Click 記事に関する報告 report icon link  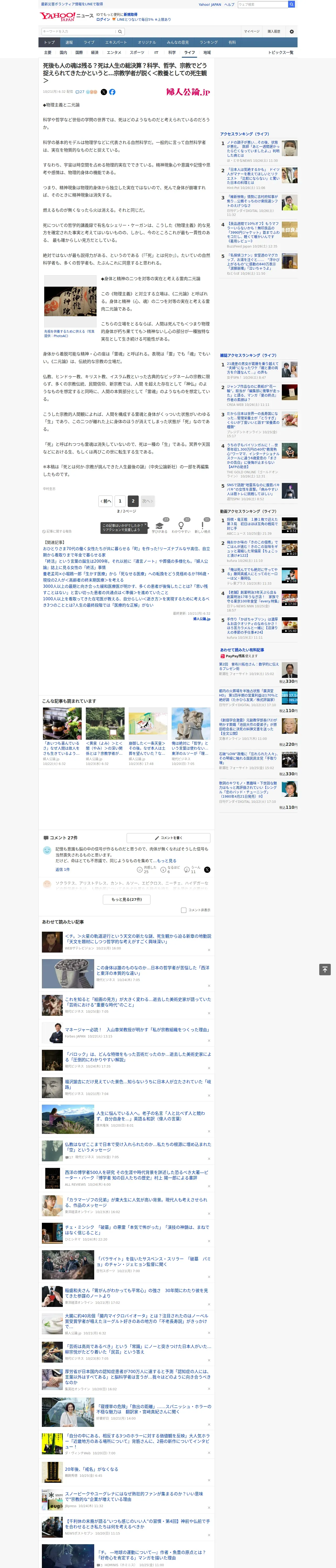pyautogui.click(x=57, y=531)
